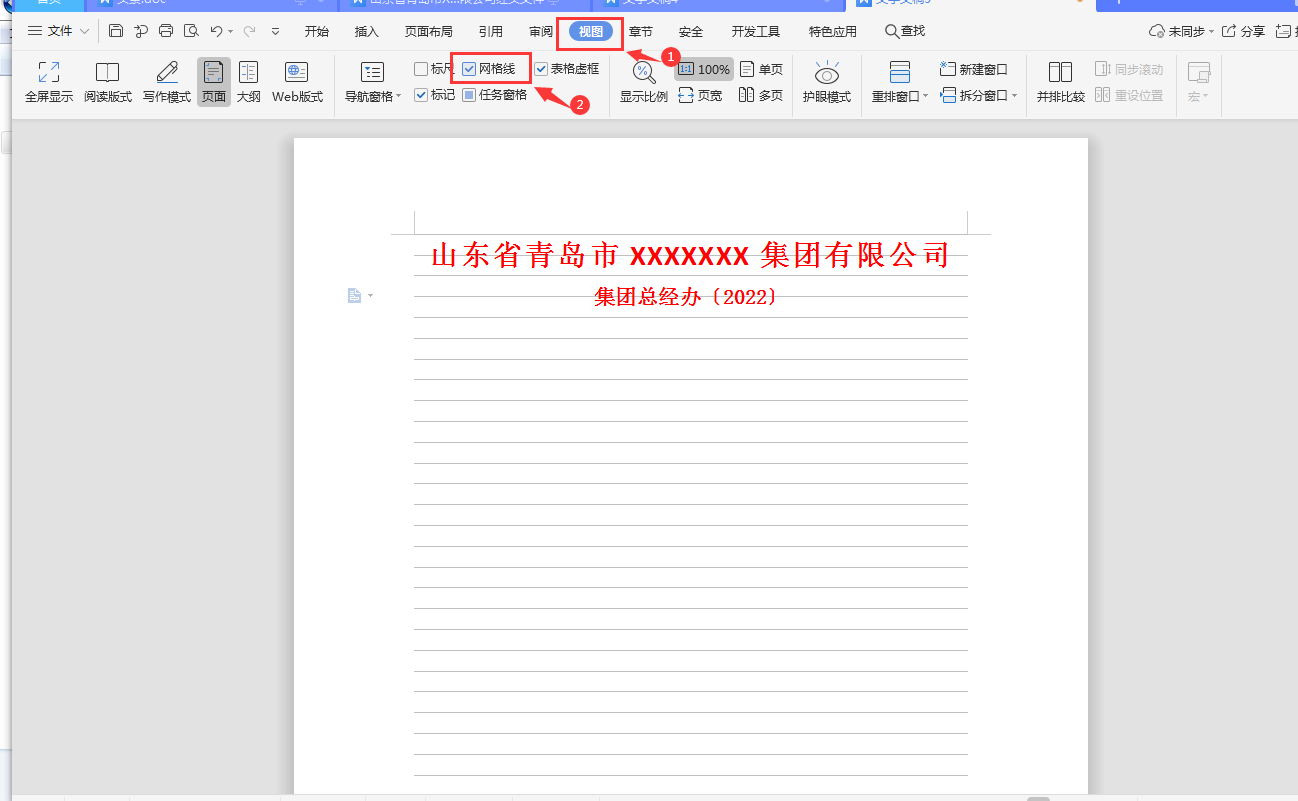The image size is (1298, 801).
Task: Click 新建窗口 new window
Action: 974,69
